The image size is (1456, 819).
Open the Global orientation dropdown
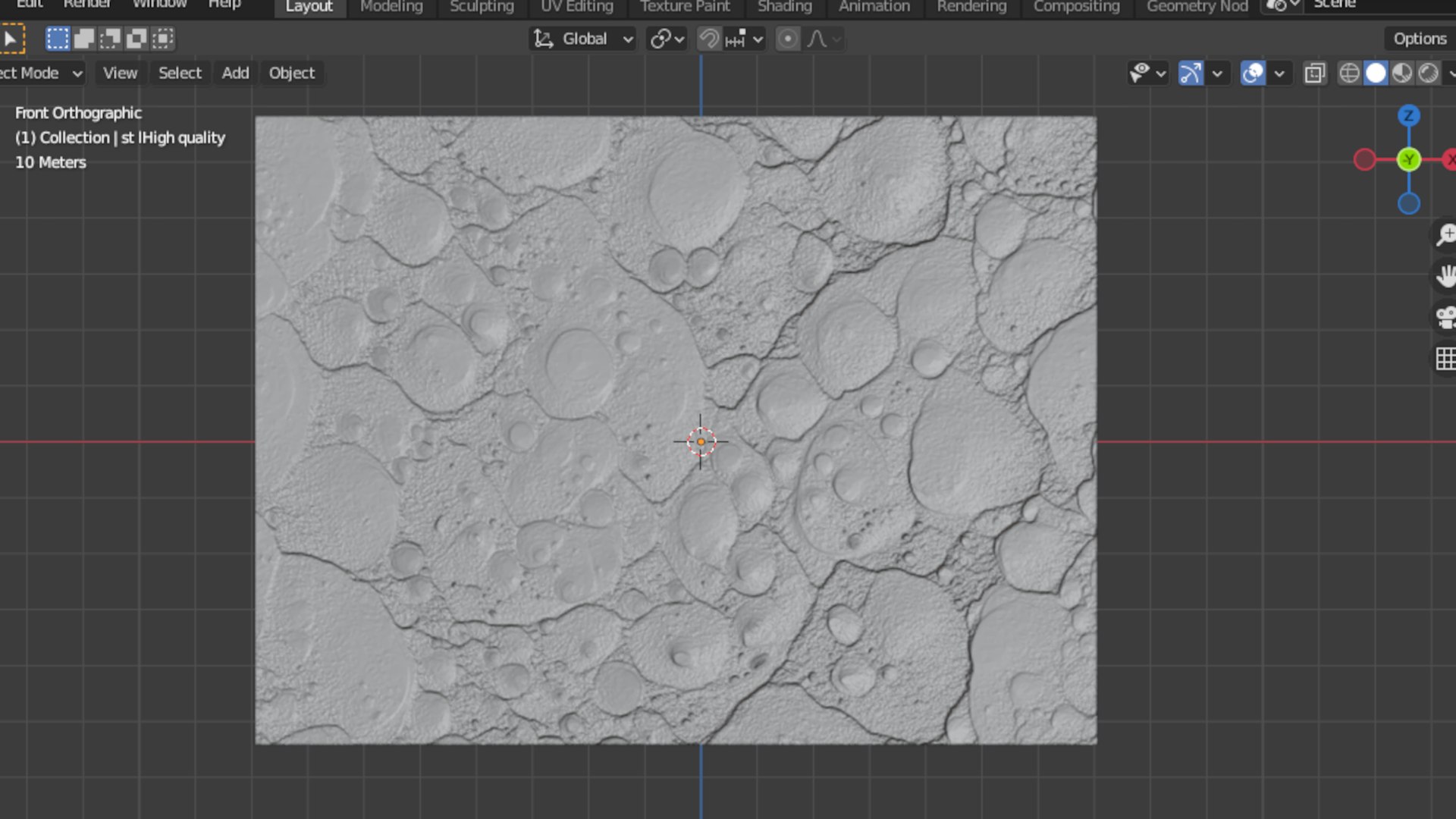[582, 39]
